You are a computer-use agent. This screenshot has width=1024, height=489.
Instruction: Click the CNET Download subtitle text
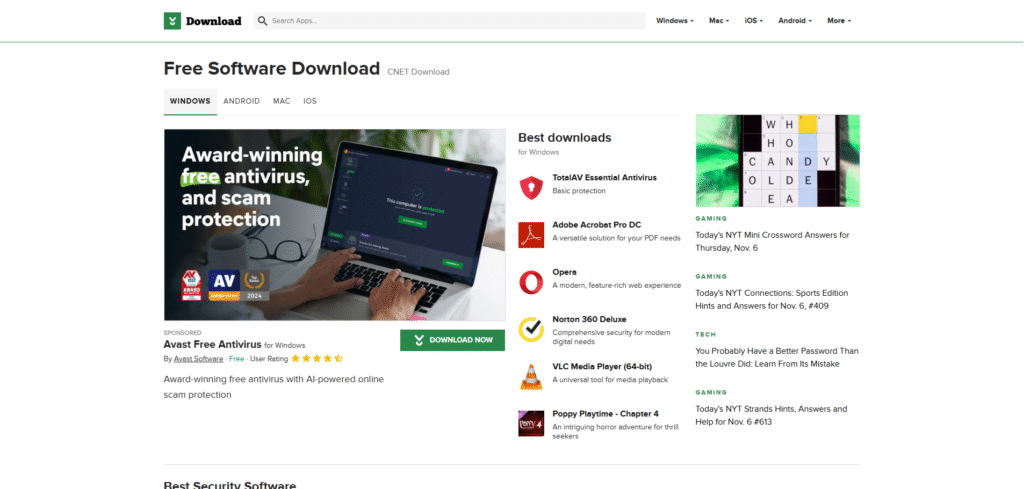[418, 72]
